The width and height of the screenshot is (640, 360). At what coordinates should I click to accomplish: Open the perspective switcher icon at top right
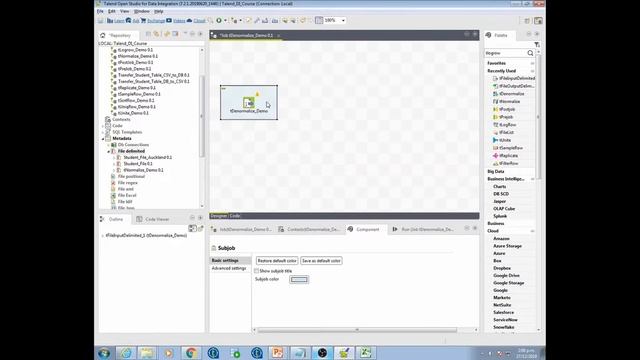(x=538, y=20)
